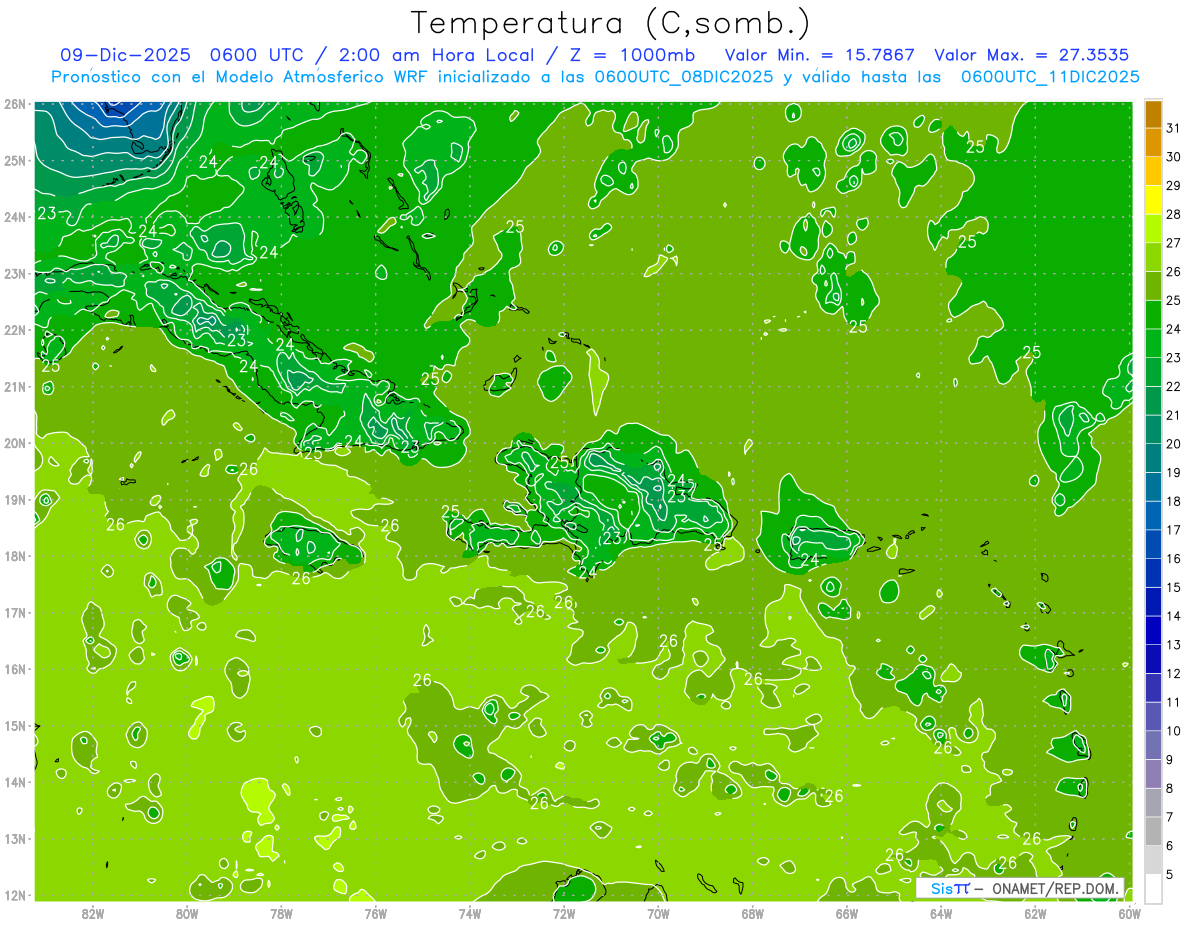The height and width of the screenshot is (927, 1200).
Task: Click the "70W" longitude axis label
Action: (658, 913)
